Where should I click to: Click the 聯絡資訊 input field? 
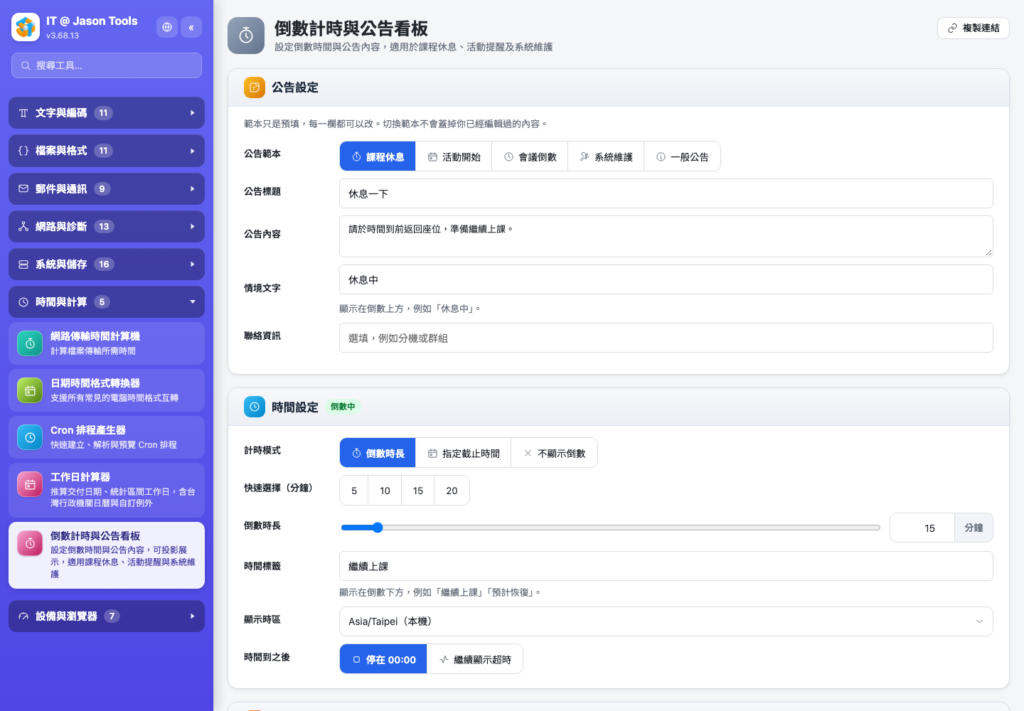(x=666, y=338)
